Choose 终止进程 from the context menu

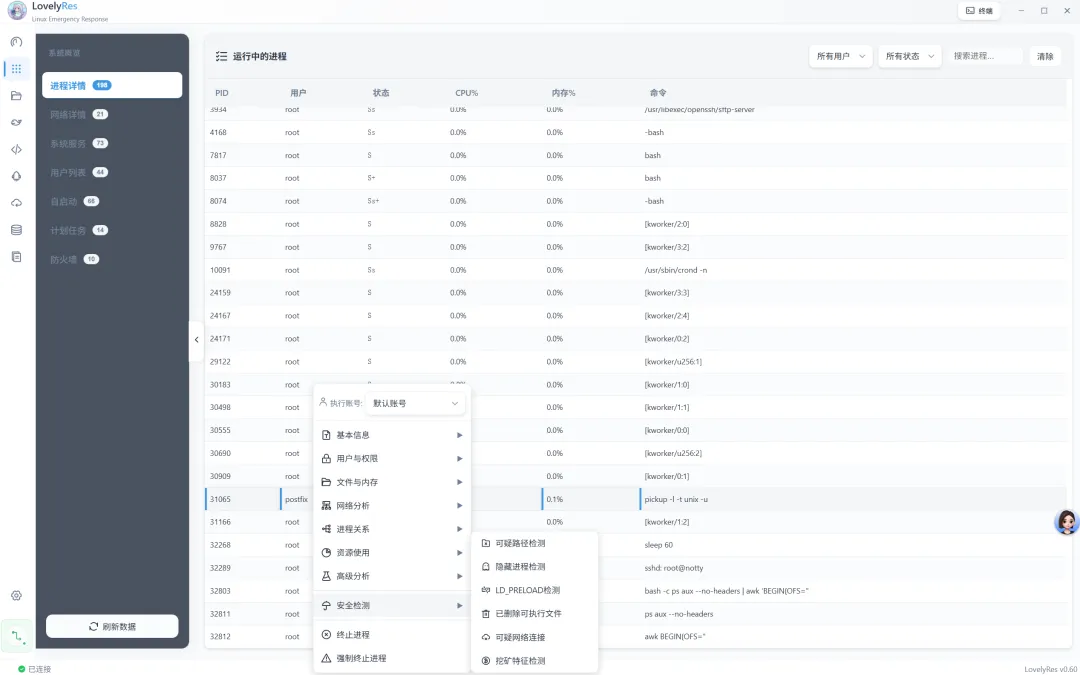[x=392, y=634]
